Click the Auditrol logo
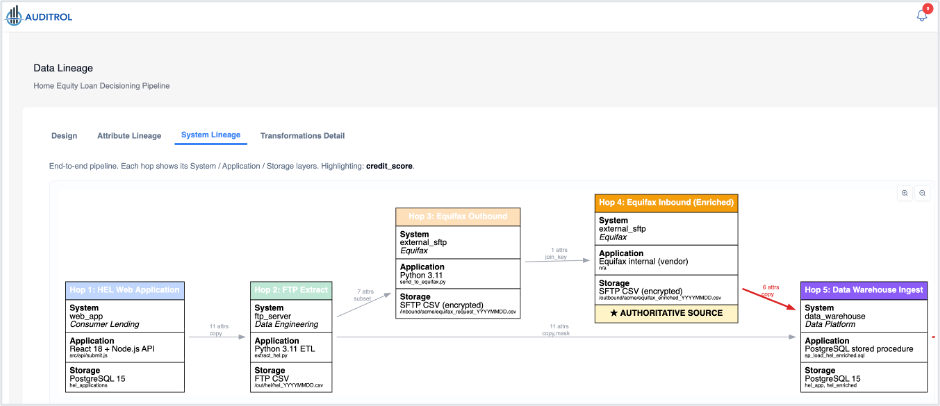Viewport: 940px width, 406px height. click(x=38, y=16)
